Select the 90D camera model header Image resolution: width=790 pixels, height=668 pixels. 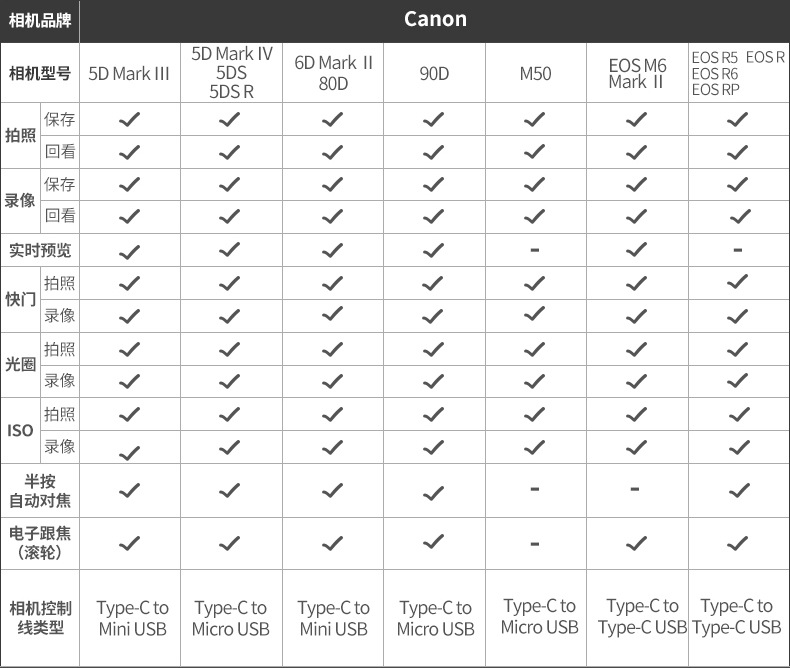click(x=433, y=74)
